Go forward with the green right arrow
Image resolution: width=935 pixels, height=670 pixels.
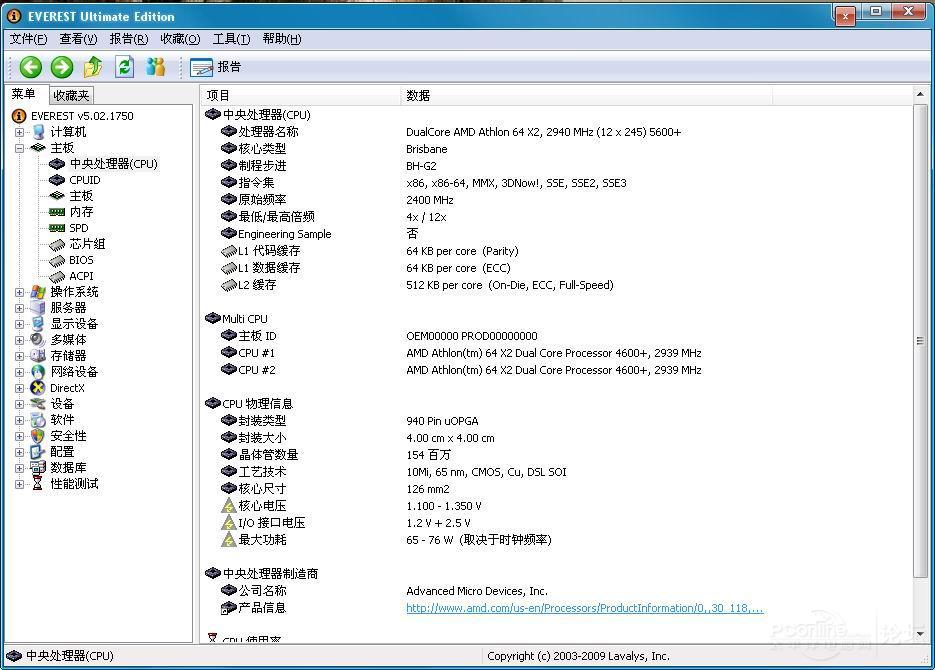click(x=62, y=67)
